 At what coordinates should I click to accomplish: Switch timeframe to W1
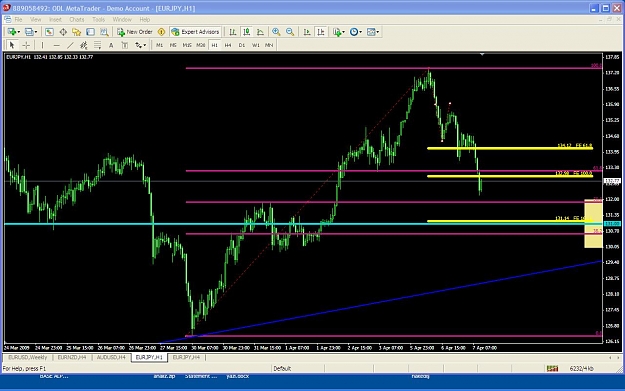click(x=256, y=45)
